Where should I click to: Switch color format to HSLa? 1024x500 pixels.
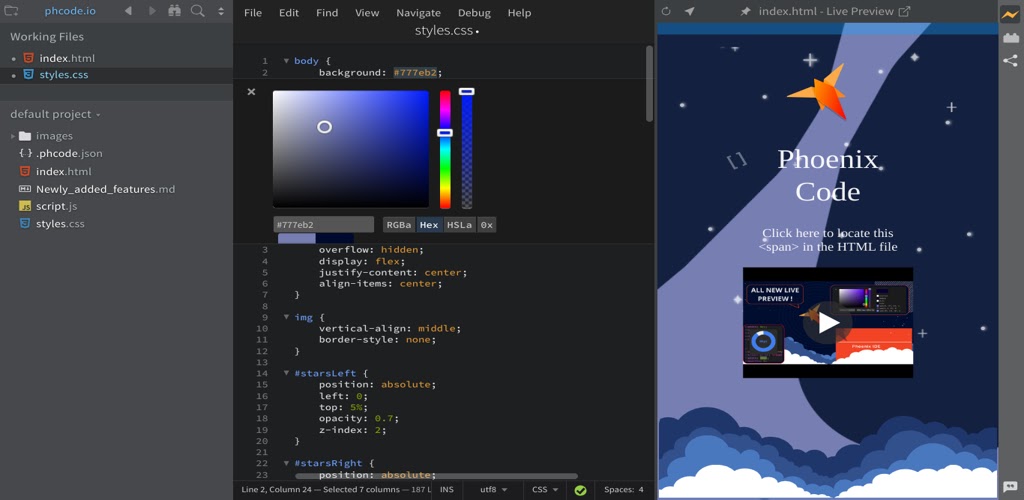click(460, 225)
